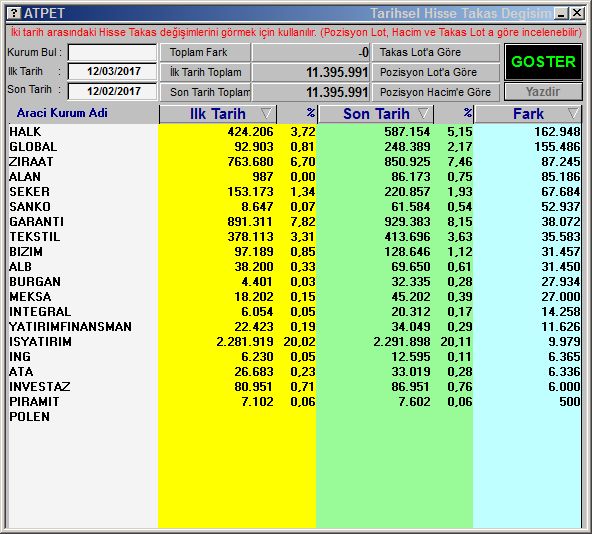The width and height of the screenshot is (592, 534).
Task: Click percentage value 20,11
Action: (x=456, y=342)
